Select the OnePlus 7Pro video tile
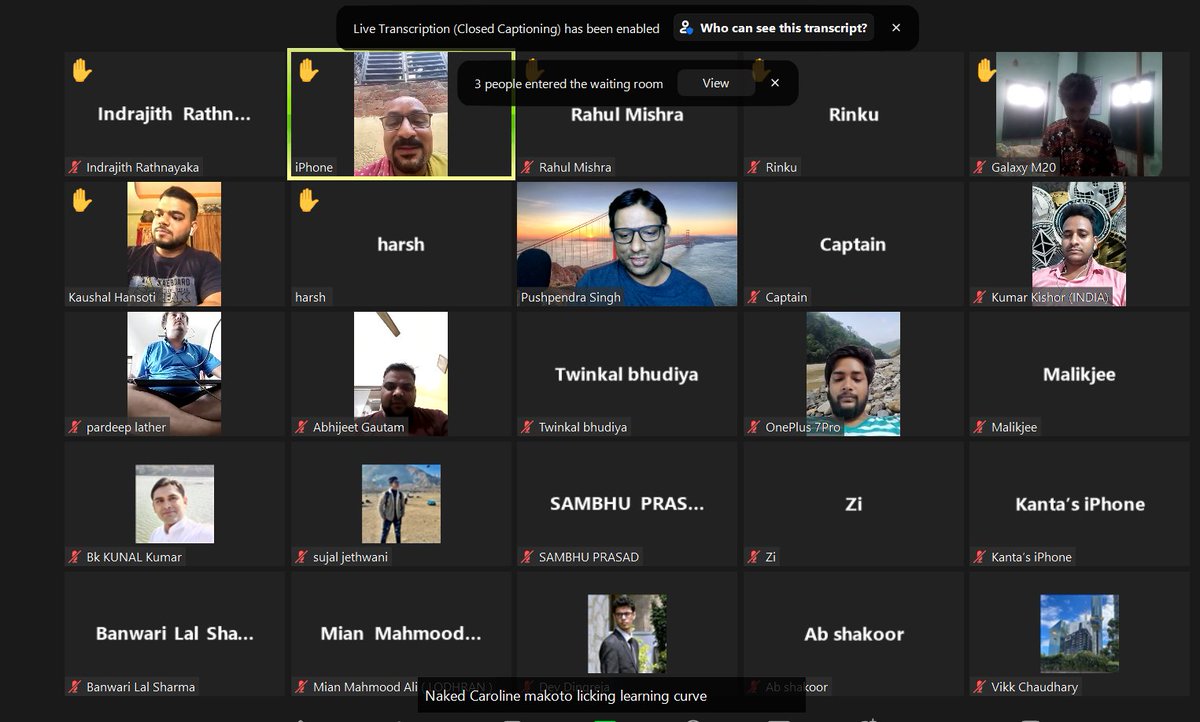Image resolution: width=1200 pixels, height=722 pixels. (853, 374)
